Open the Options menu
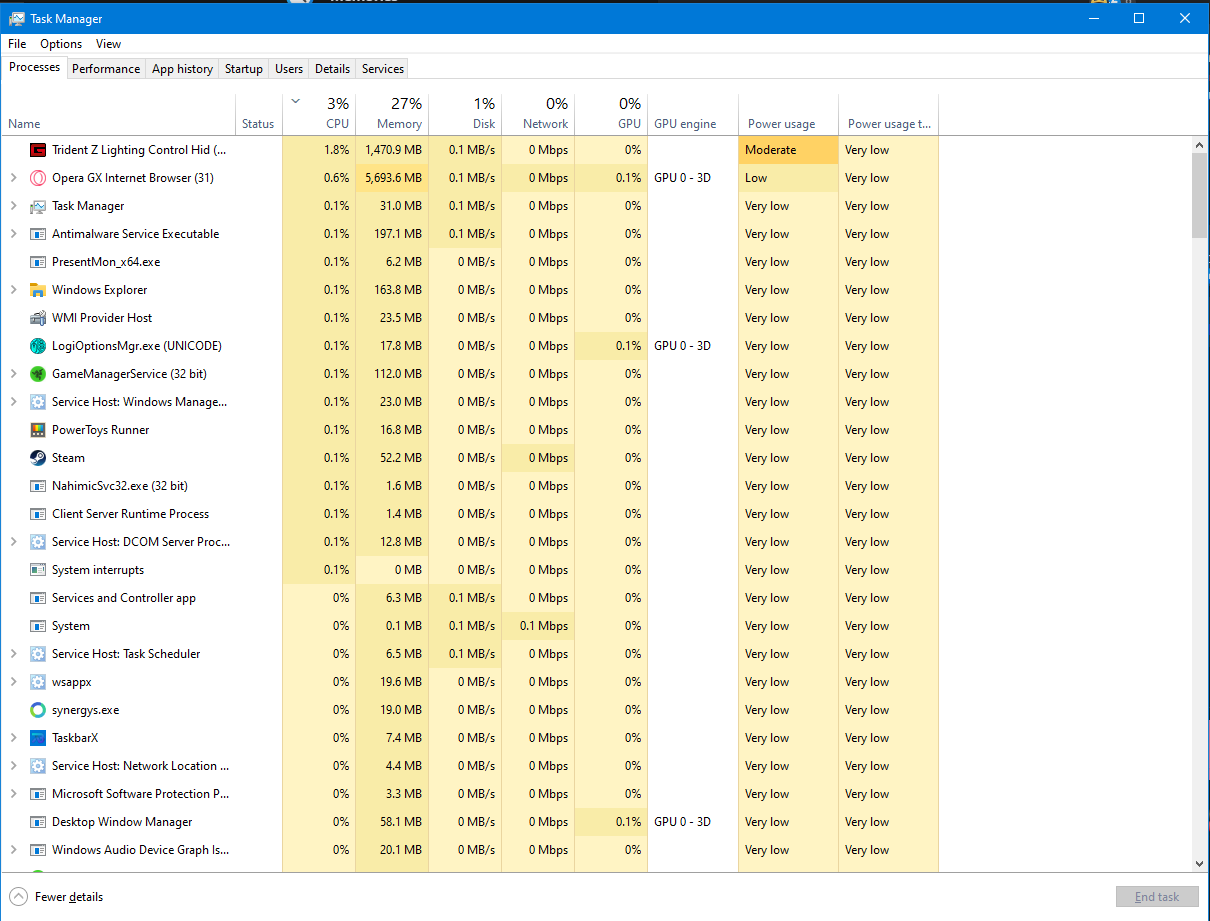 (61, 44)
